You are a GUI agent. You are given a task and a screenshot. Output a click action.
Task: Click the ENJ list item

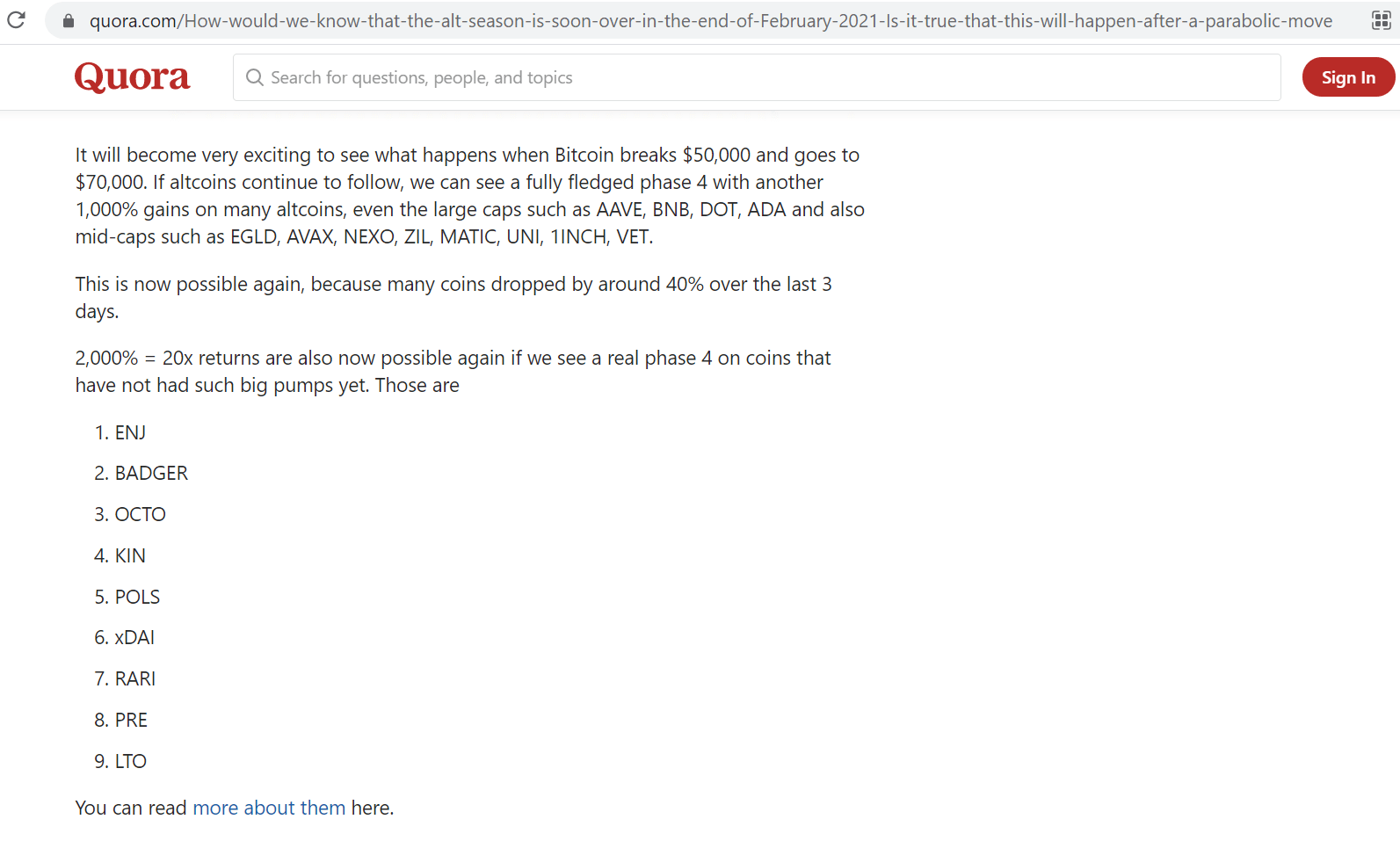click(130, 432)
